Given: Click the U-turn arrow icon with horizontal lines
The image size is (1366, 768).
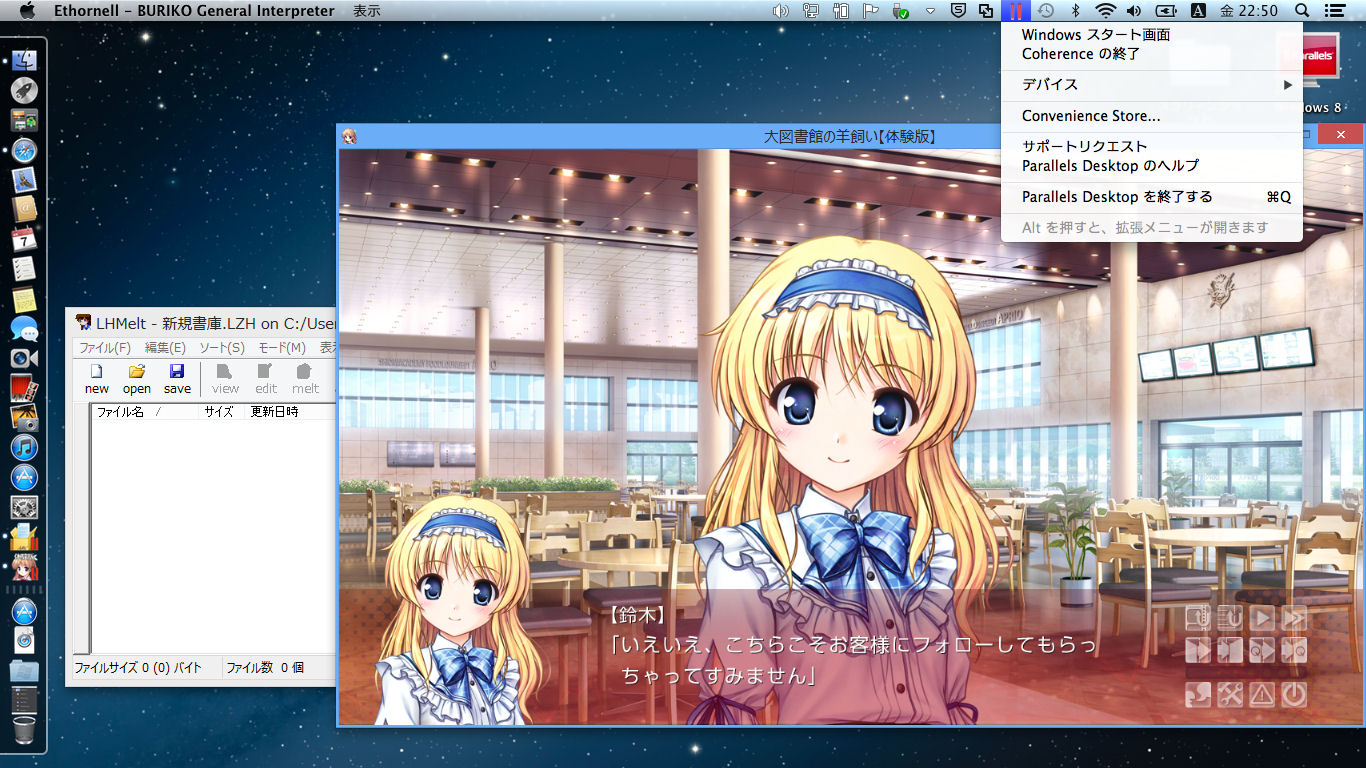Looking at the screenshot, I should point(1230,618).
